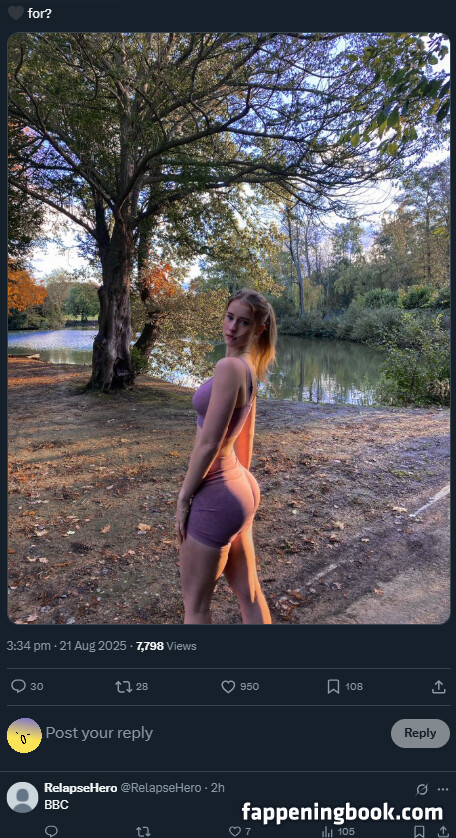
Task: Open the outdoor photo in the tweet
Action: 228,328
